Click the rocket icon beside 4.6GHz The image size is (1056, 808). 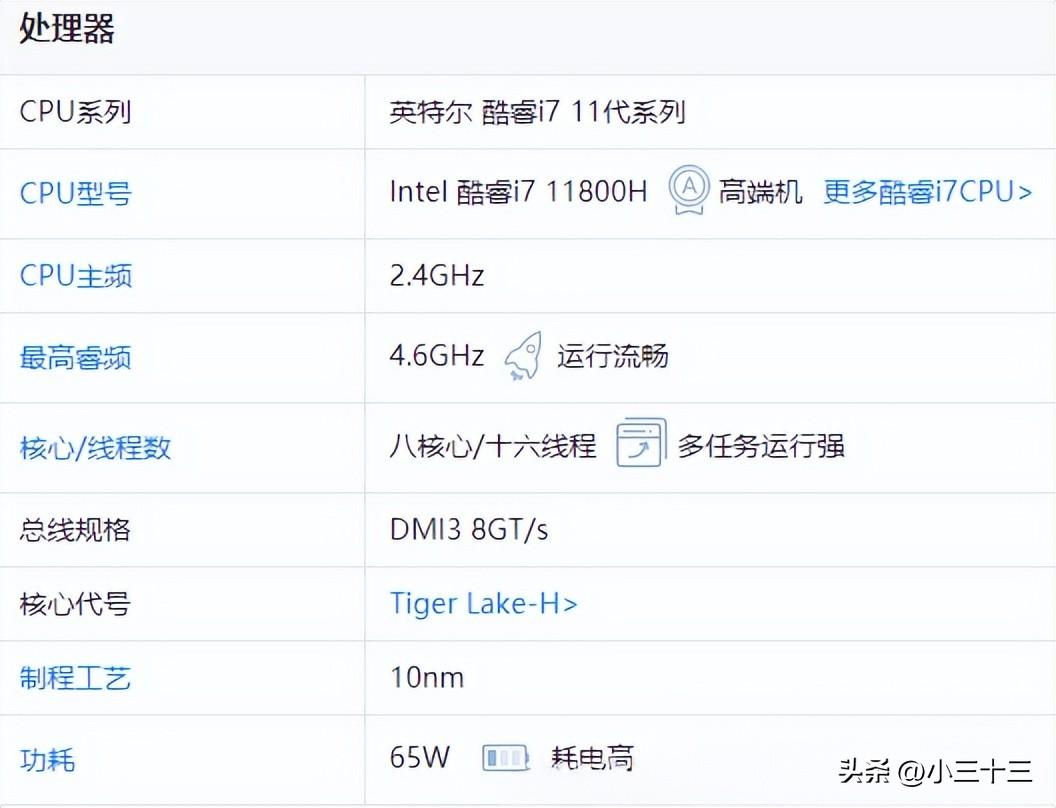click(523, 356)
